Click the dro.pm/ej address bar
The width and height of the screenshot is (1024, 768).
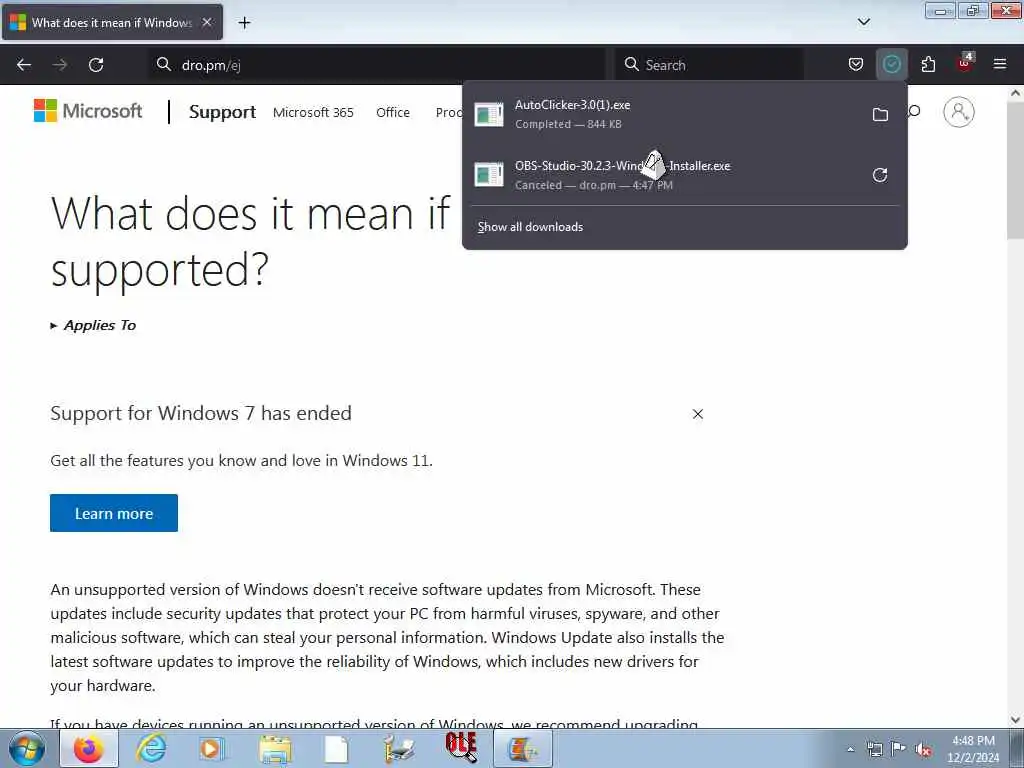[x=379, y=65]
